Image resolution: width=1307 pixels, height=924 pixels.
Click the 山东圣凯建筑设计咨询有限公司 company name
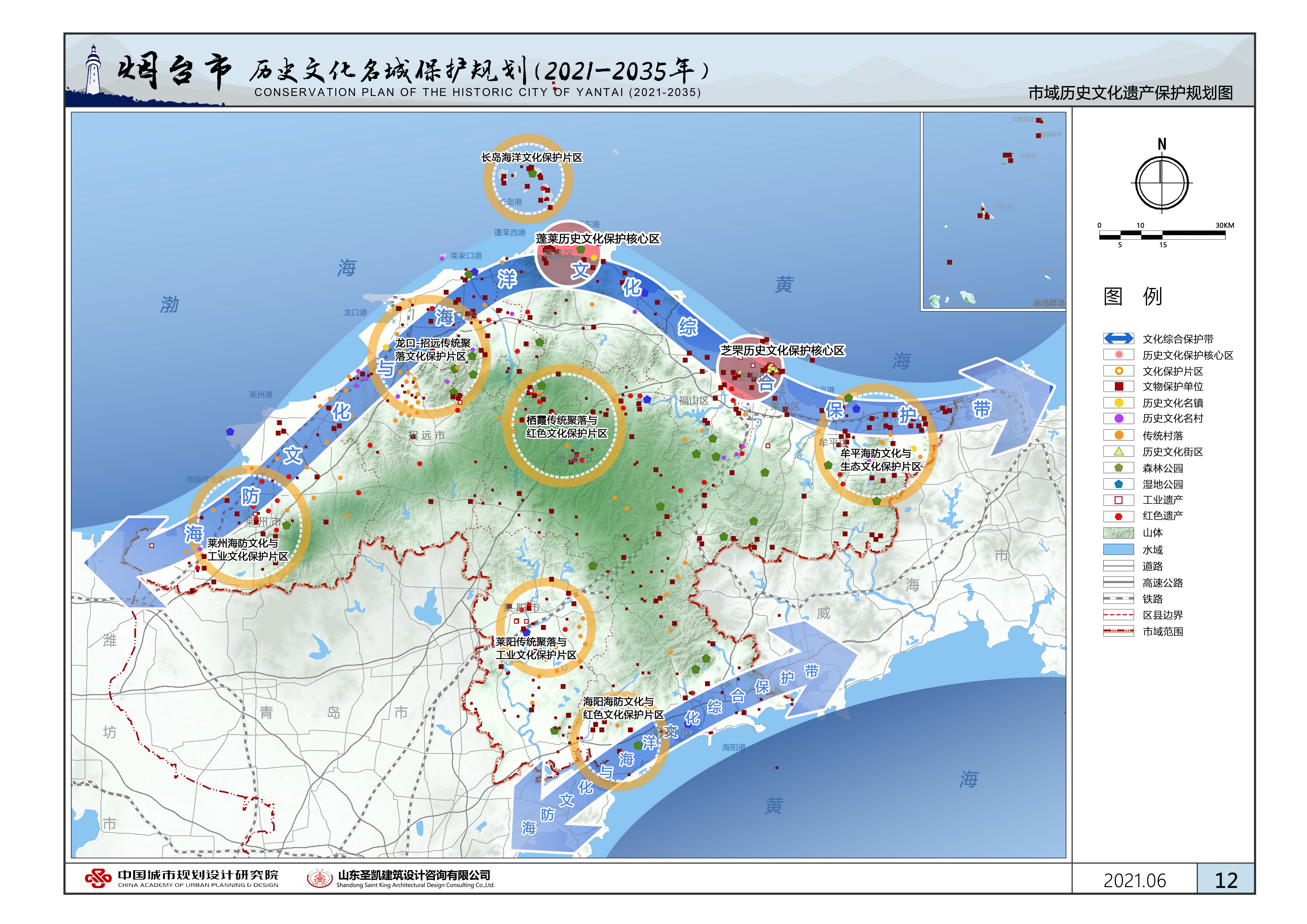(x=414, y=875)
